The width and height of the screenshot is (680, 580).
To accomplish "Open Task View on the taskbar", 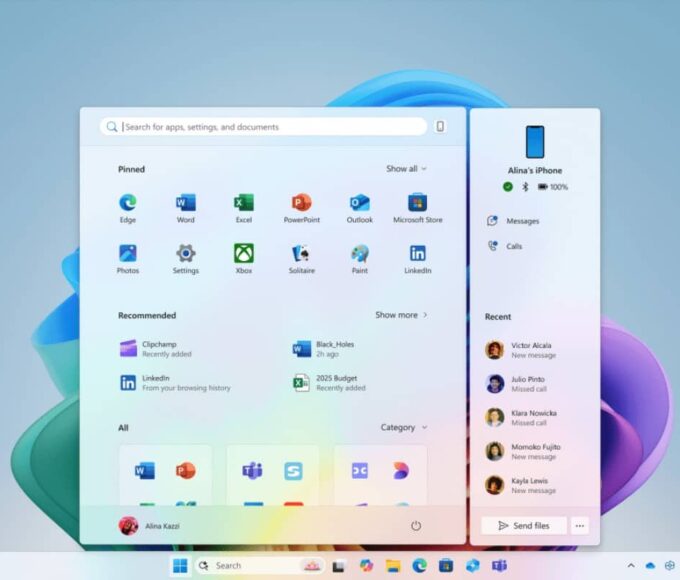I will [338, 566].
